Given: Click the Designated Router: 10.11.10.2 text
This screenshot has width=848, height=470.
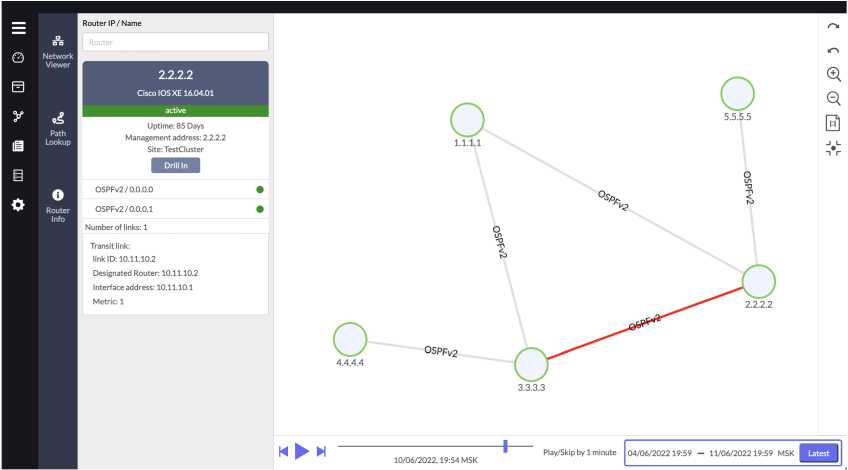Looking at the screenshot, I should 145,273.
